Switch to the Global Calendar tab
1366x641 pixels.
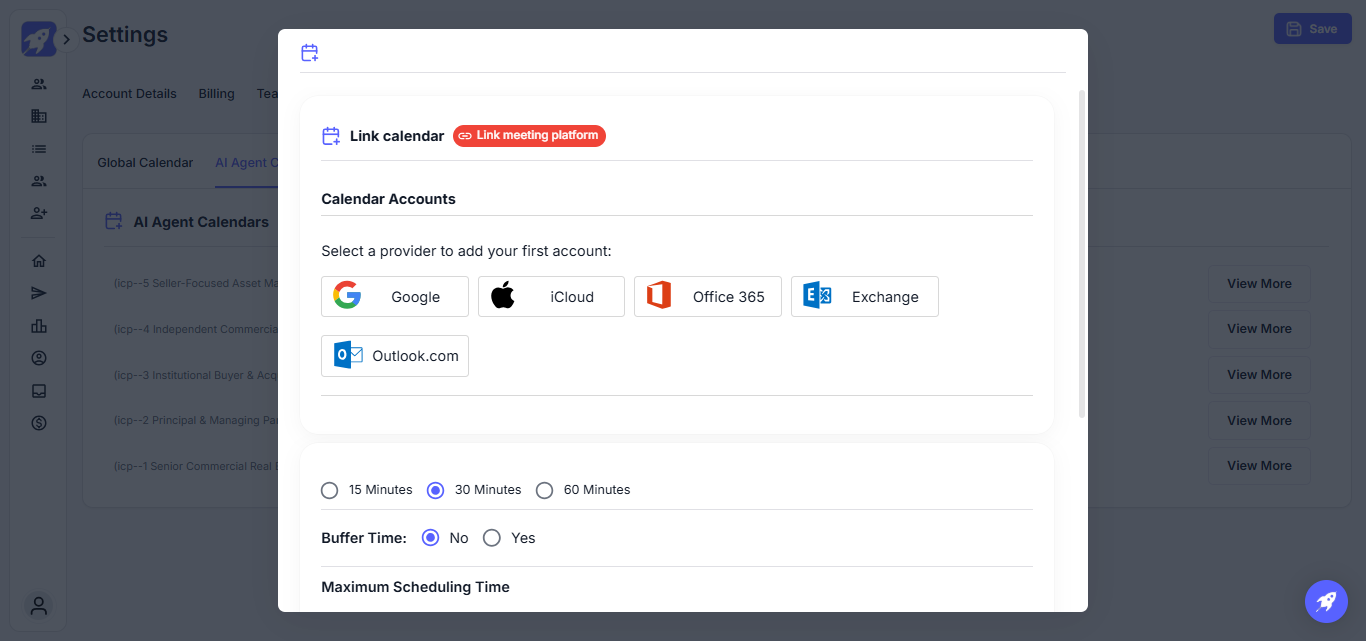pos(145,163)
